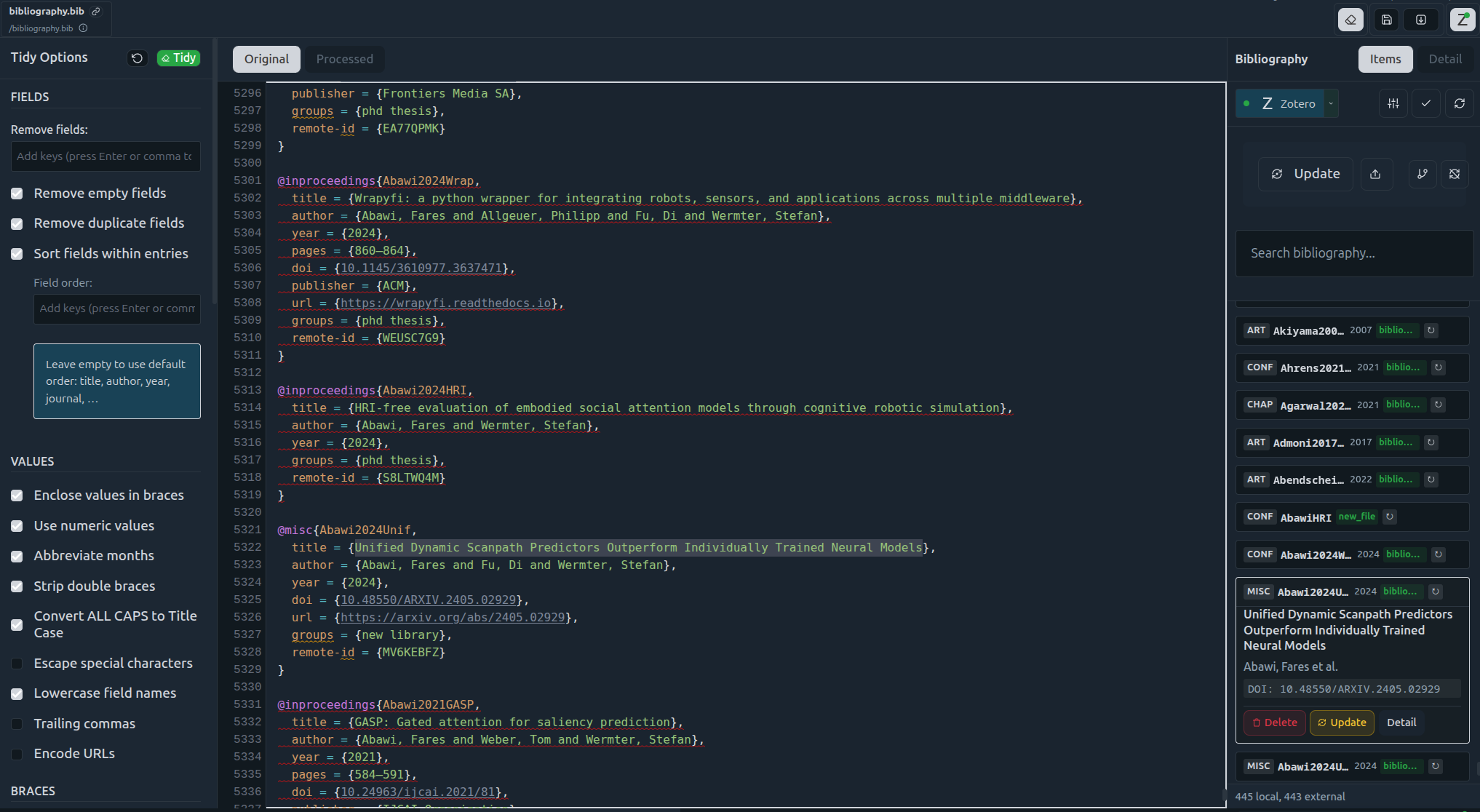Click the refresh icon on AbawiHRI entry
The width and height of the screenshot is (1480, 812).
coord(1389,517)
